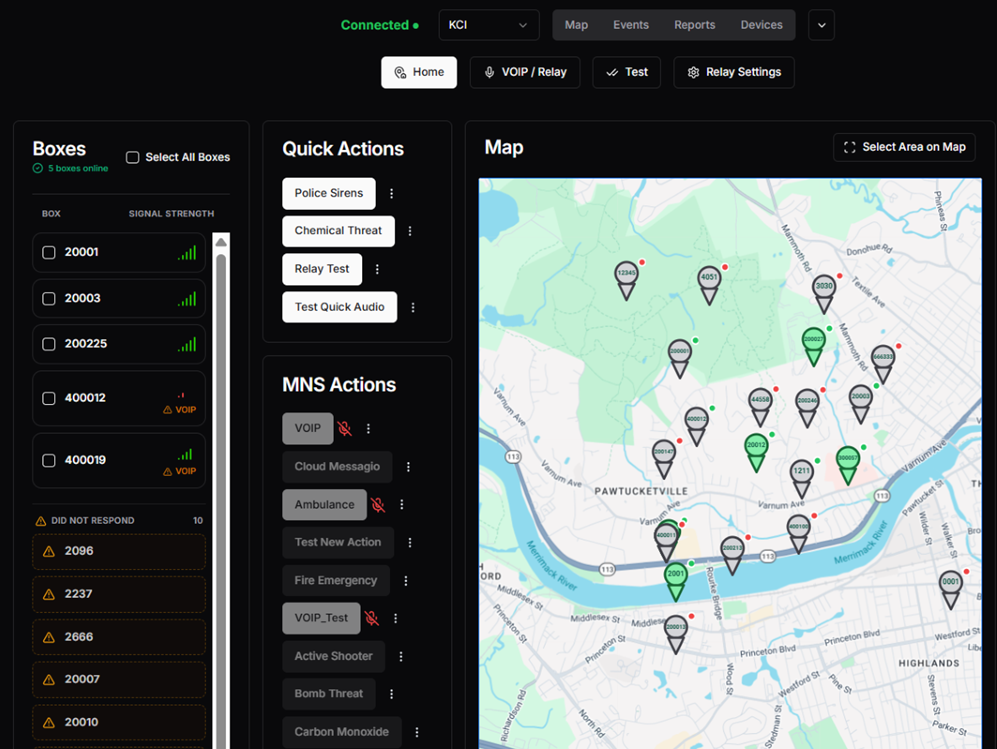Click the Test New Action button
The height and width of the screenshot is (749, 997).
[338, 542]
